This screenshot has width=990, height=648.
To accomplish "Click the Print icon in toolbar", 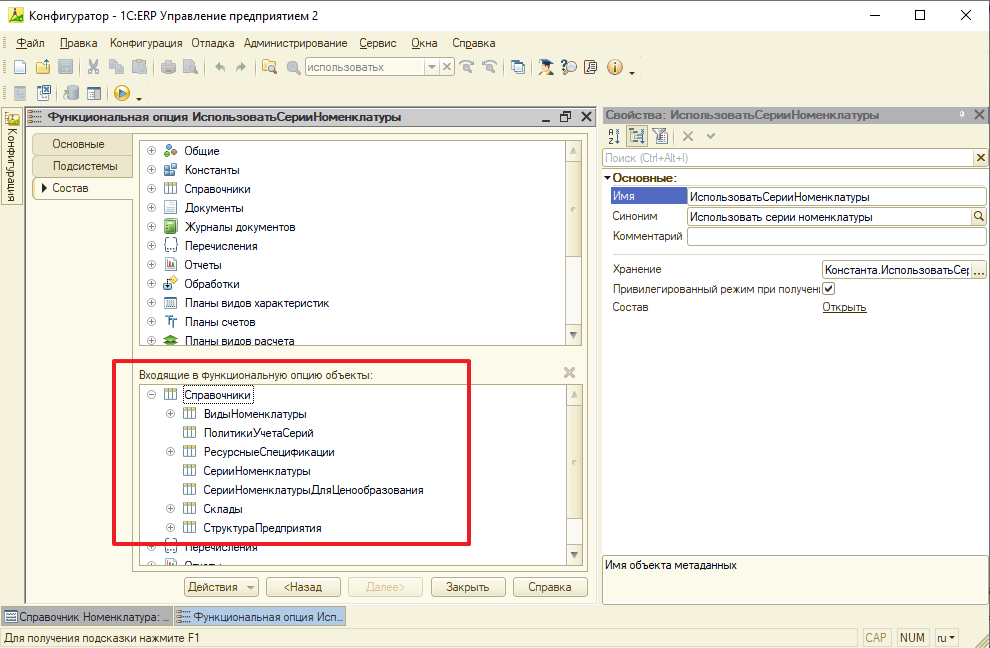I will pyautogui.click(x=168, y=67).
